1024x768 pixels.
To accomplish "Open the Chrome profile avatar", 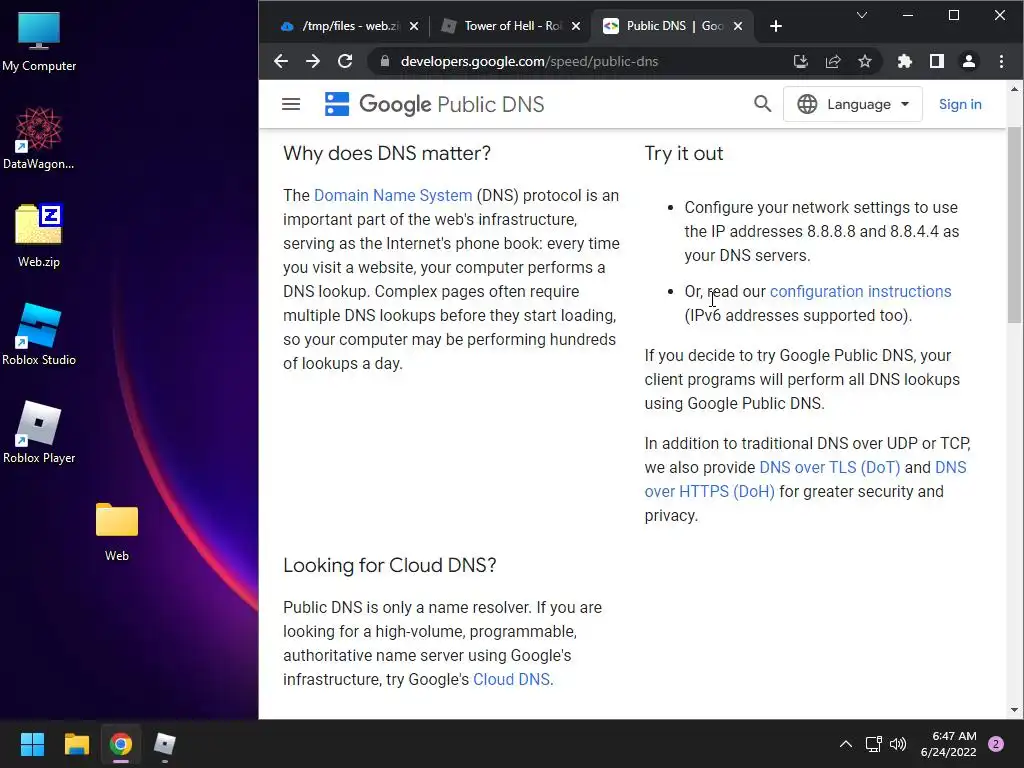I will click(968, 61).
